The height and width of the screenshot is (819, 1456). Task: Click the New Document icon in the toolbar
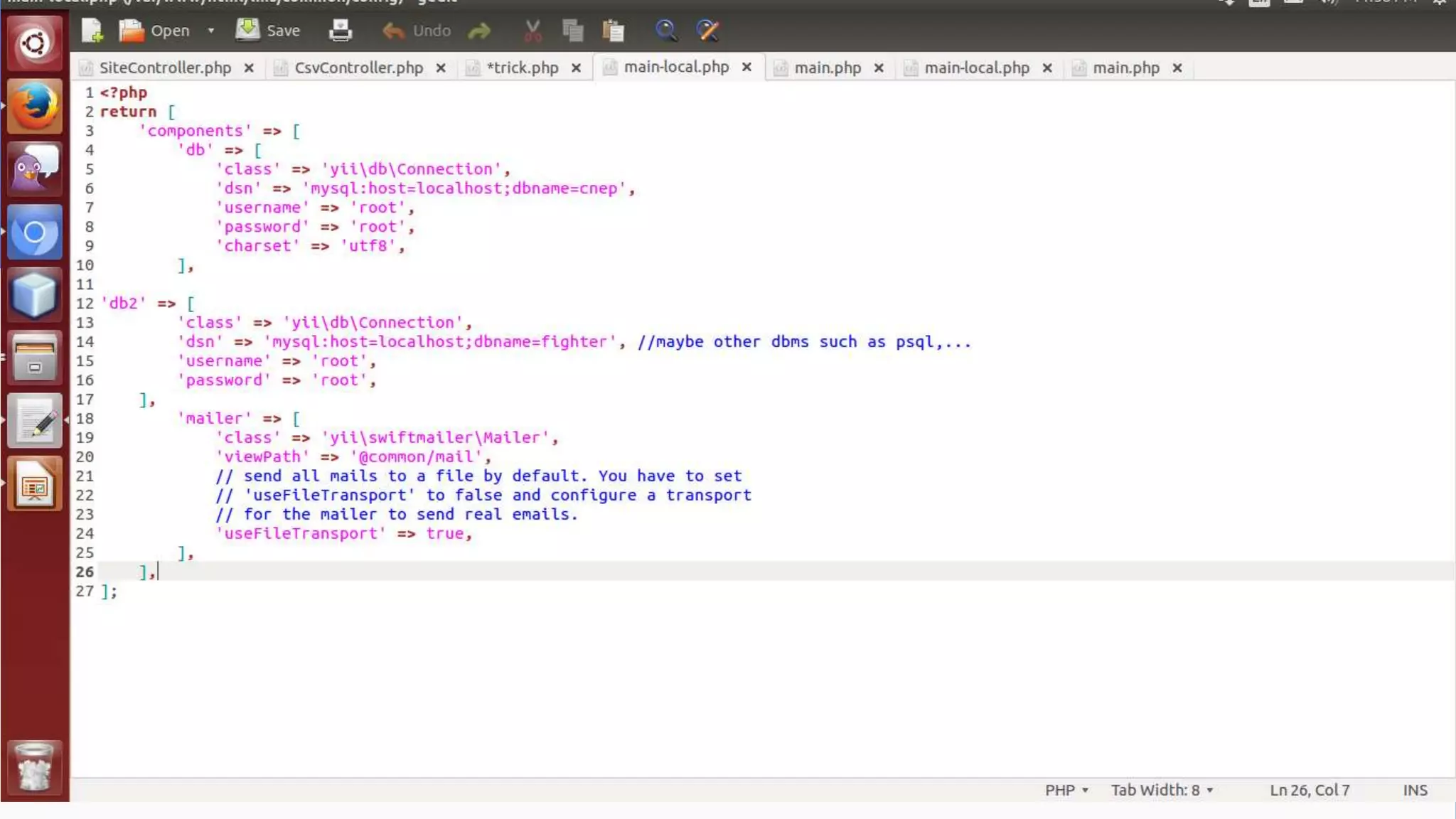(92, 31)
